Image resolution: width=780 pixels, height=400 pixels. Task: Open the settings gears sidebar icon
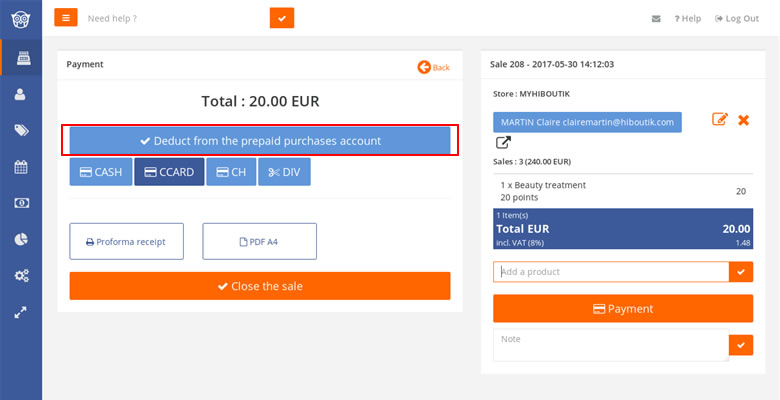21,276
